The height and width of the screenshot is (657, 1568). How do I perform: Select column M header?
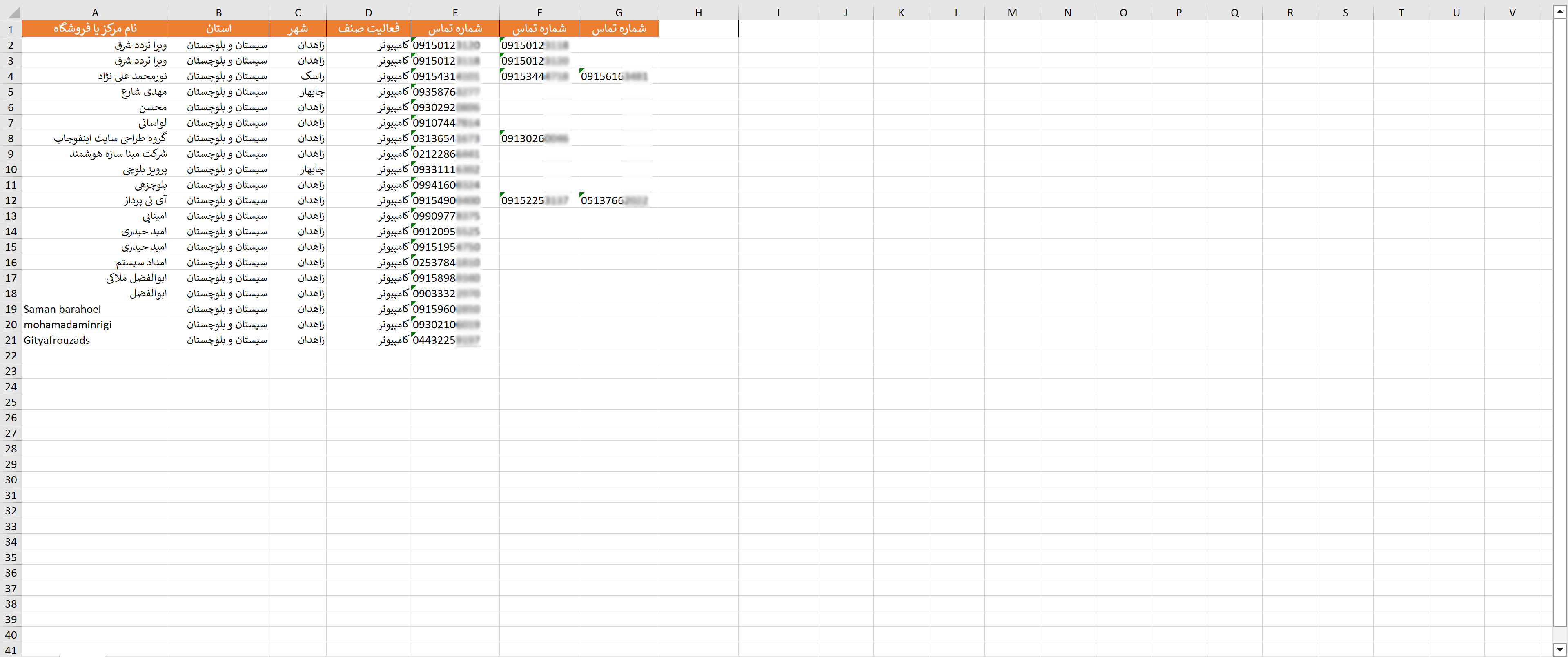1012,13
